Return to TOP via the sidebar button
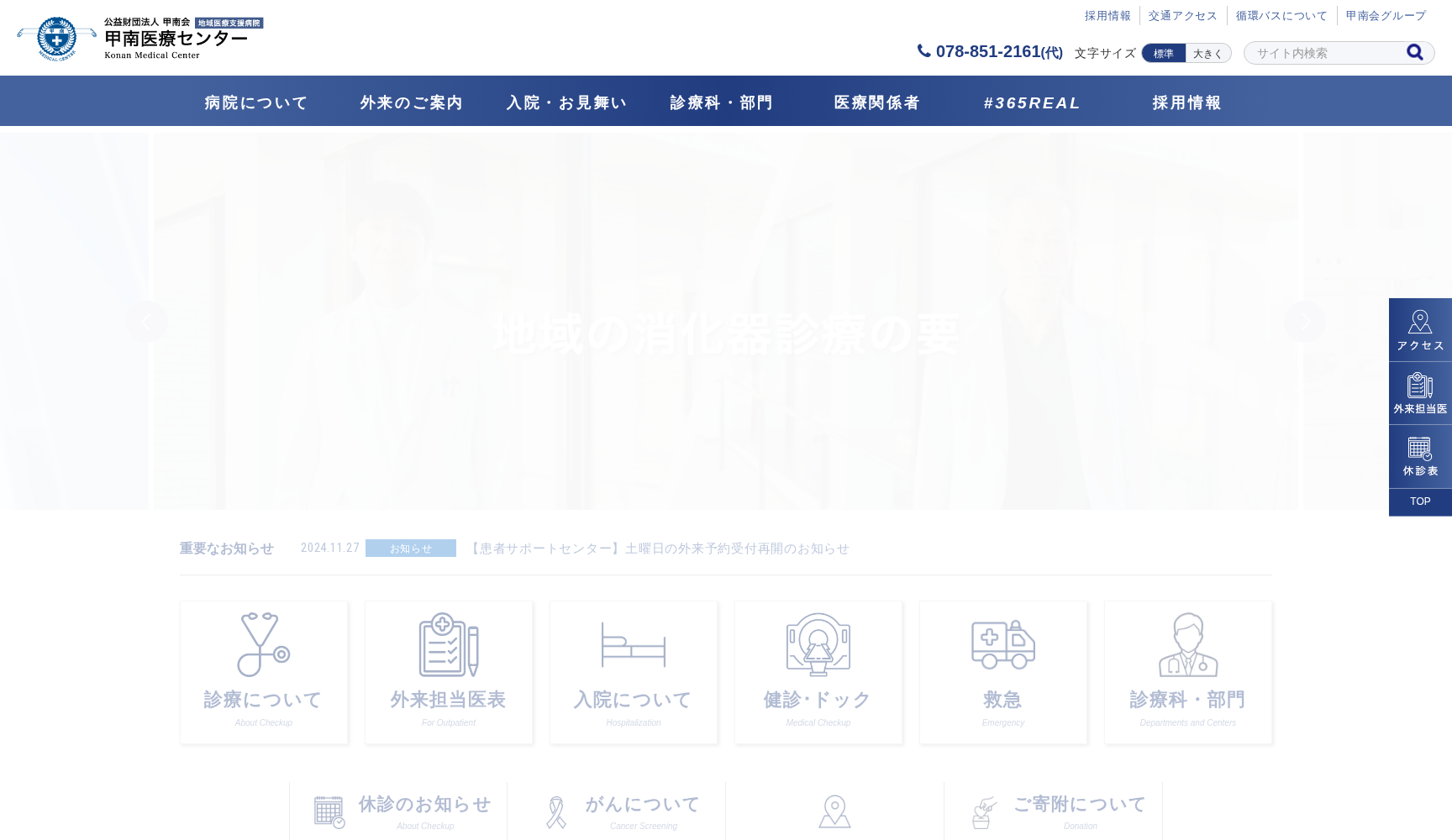This screenshot has width=1452, height=840. click(x=1420, y=501)
